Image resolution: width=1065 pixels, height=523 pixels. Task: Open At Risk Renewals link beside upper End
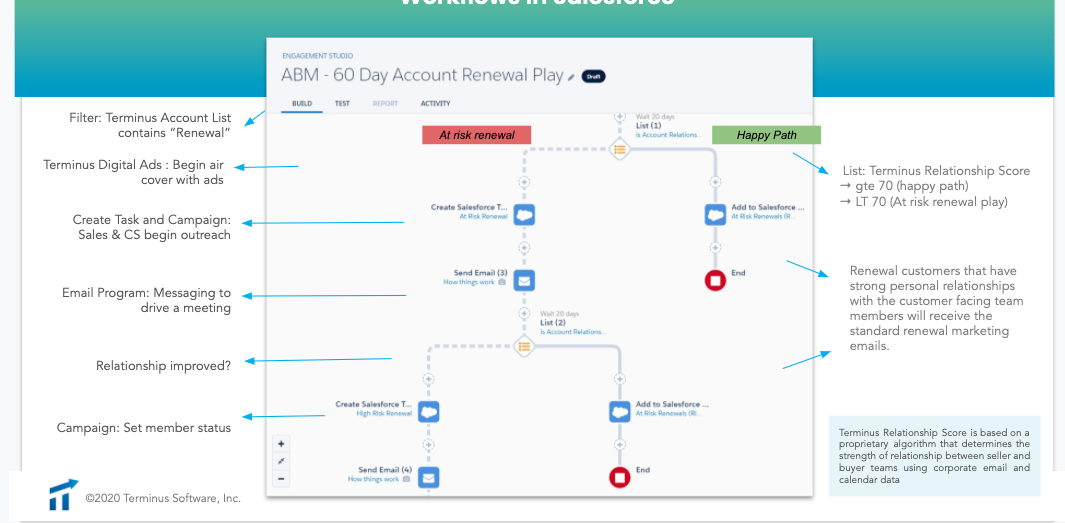(x=762, y=216)
